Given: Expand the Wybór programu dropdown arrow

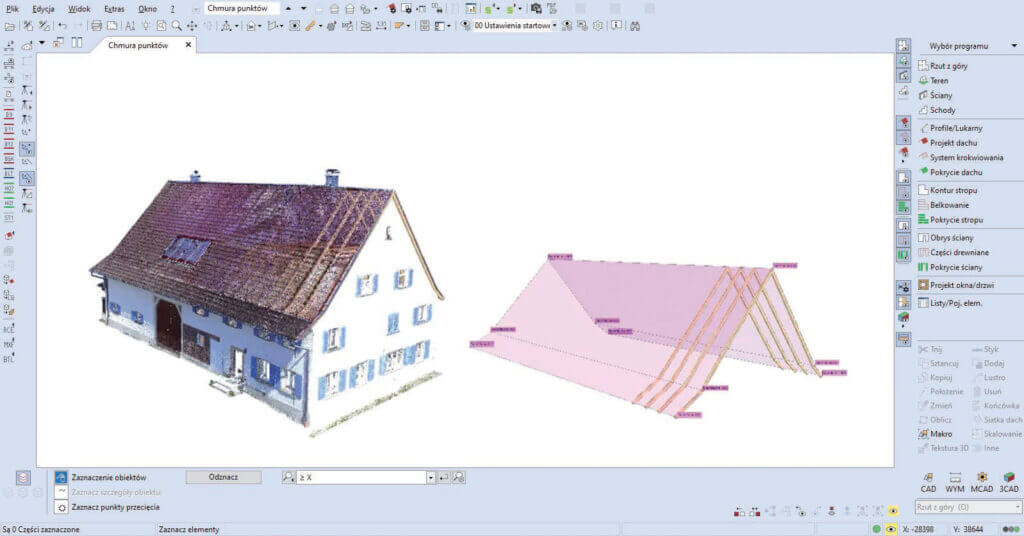Looking at the screenshot, I should coord(1014,46).
